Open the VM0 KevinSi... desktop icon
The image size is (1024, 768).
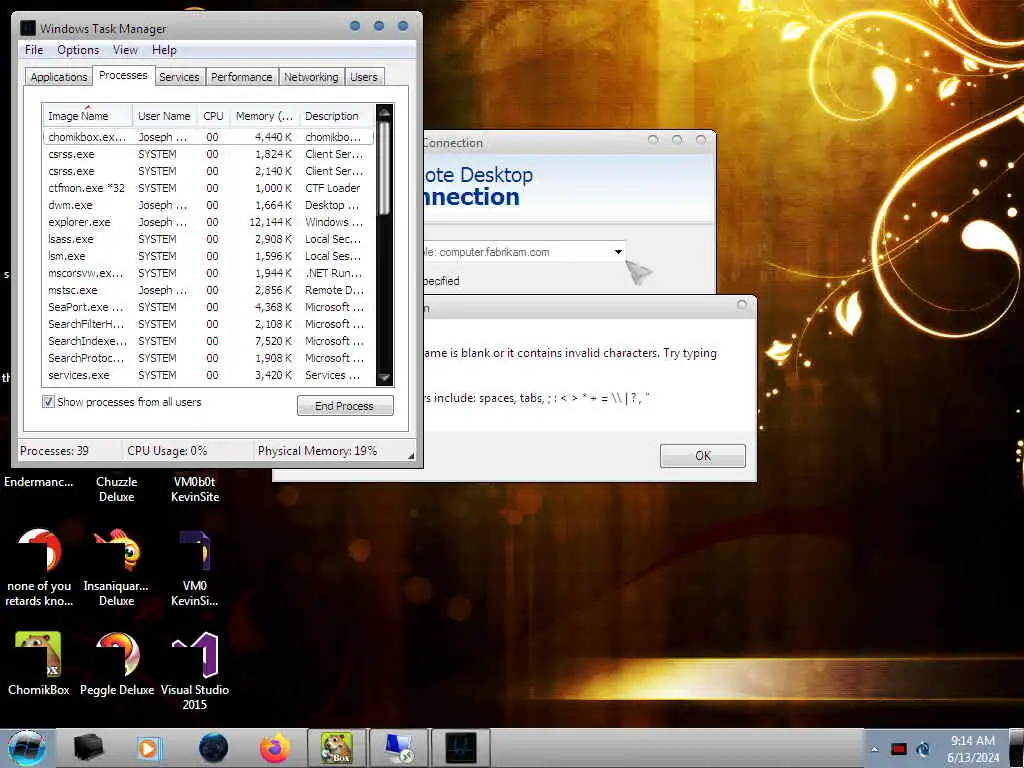click(195, 567)
